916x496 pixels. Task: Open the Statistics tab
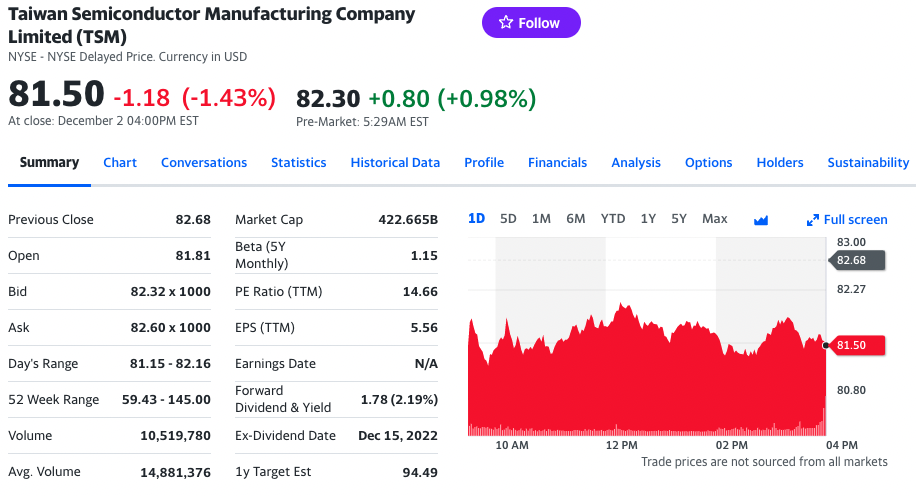(x=298, y=162)
